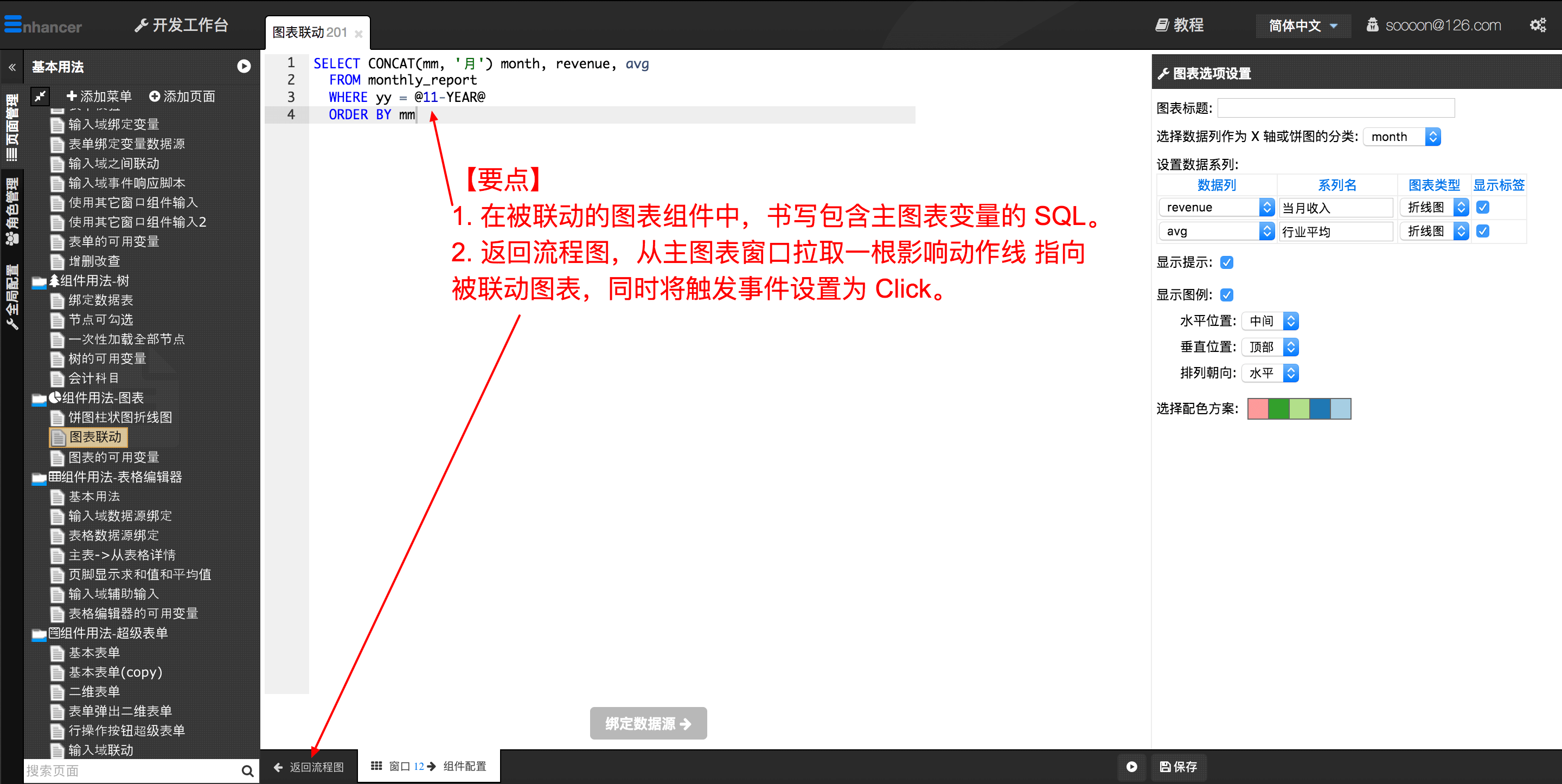Image resolution: width=1562 pixels, height=784 pixels.
Task: Click the left panel collapse arrow icon
Action: click(12, 67)
